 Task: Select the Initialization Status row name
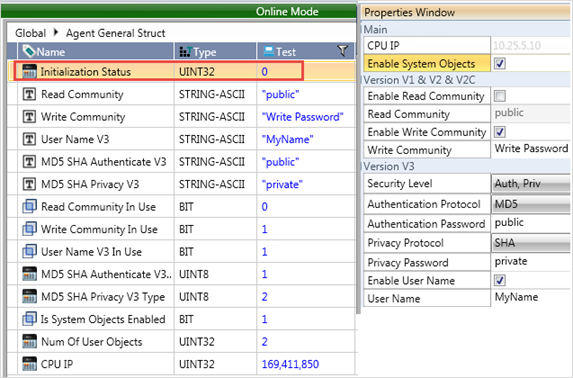pyautogui.click(x=86, y=72)
